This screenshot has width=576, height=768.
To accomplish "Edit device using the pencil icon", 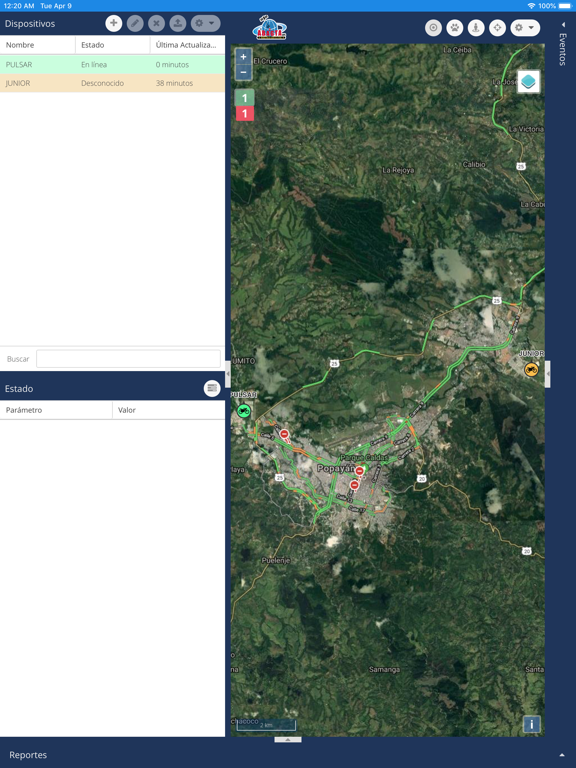I will pos(135,23).
